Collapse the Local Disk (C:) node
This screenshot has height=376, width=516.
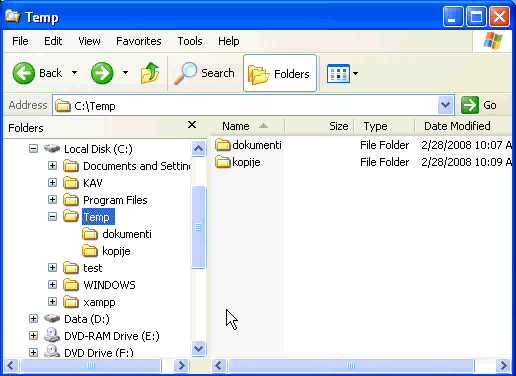coord(33,148)
